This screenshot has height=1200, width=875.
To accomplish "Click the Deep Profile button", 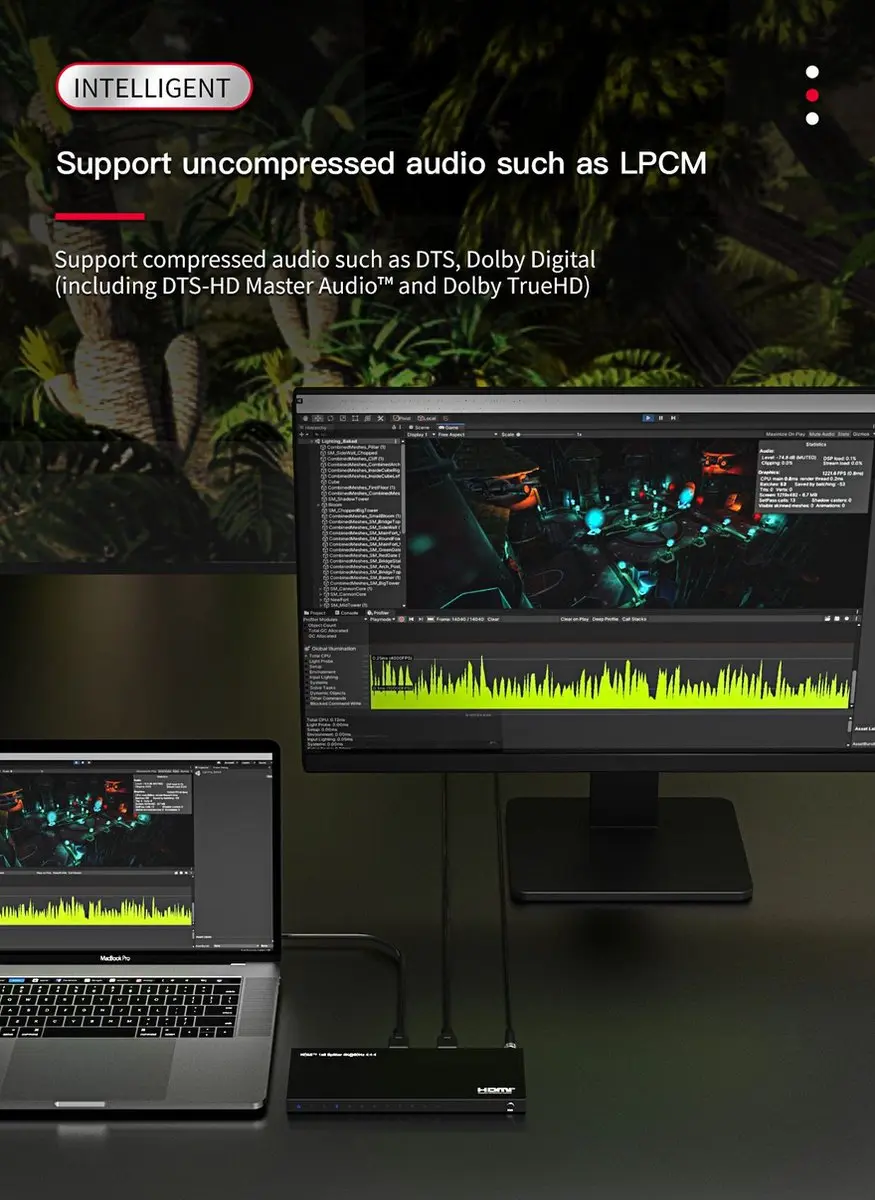I will click(x=605, y=619).
